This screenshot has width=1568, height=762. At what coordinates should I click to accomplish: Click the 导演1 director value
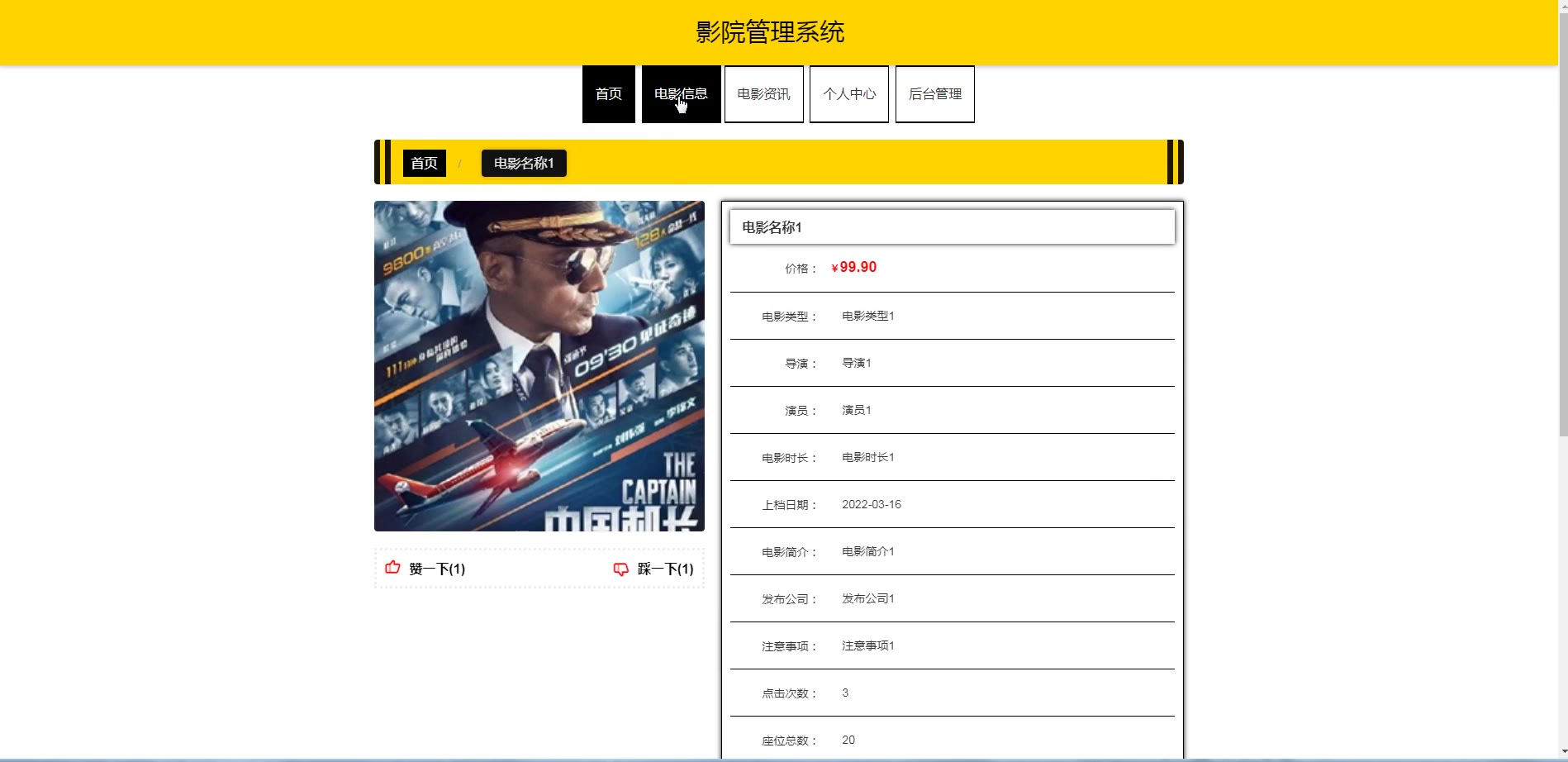point(857,363)
